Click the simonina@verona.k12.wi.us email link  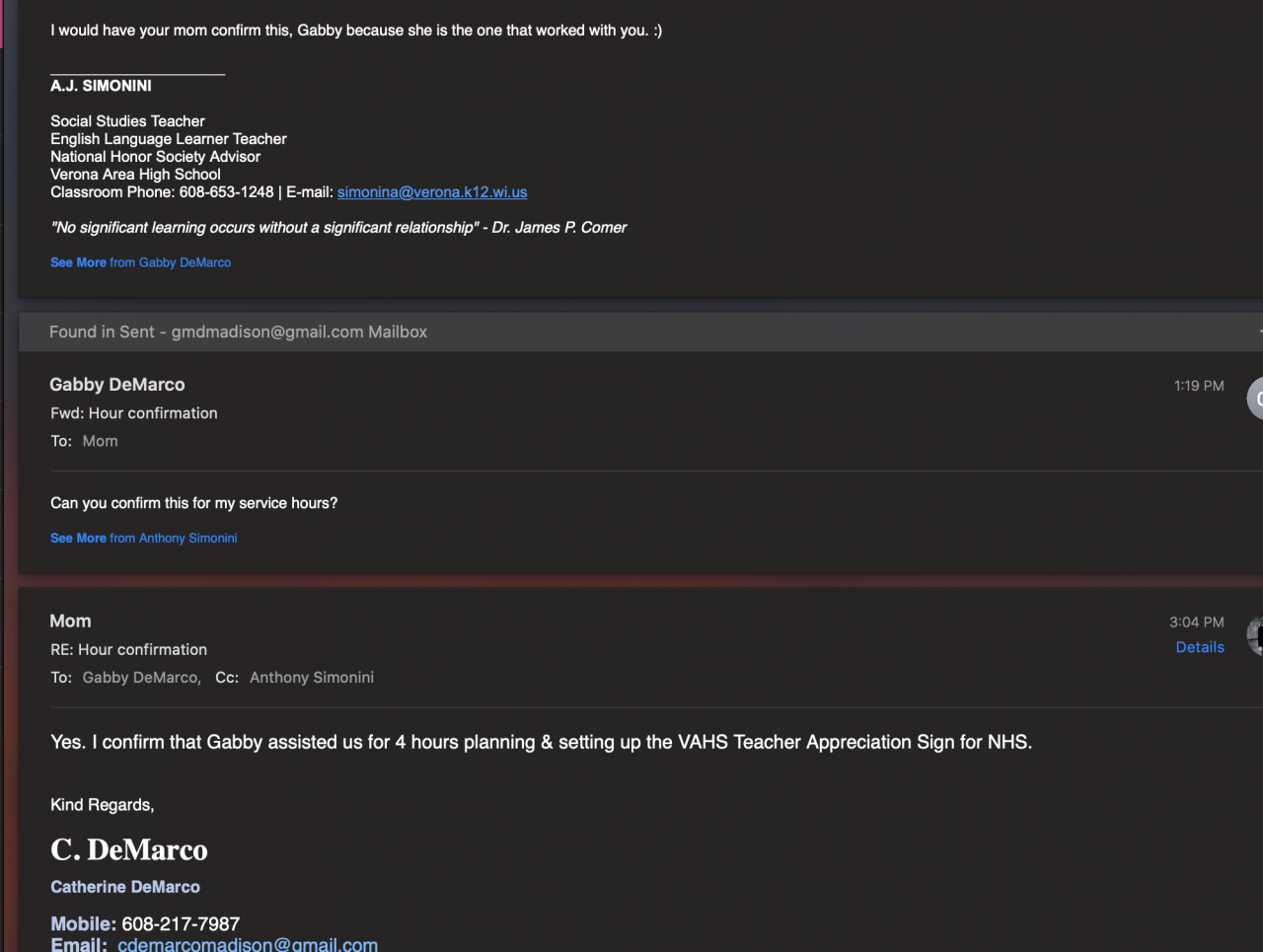point(432,192)
